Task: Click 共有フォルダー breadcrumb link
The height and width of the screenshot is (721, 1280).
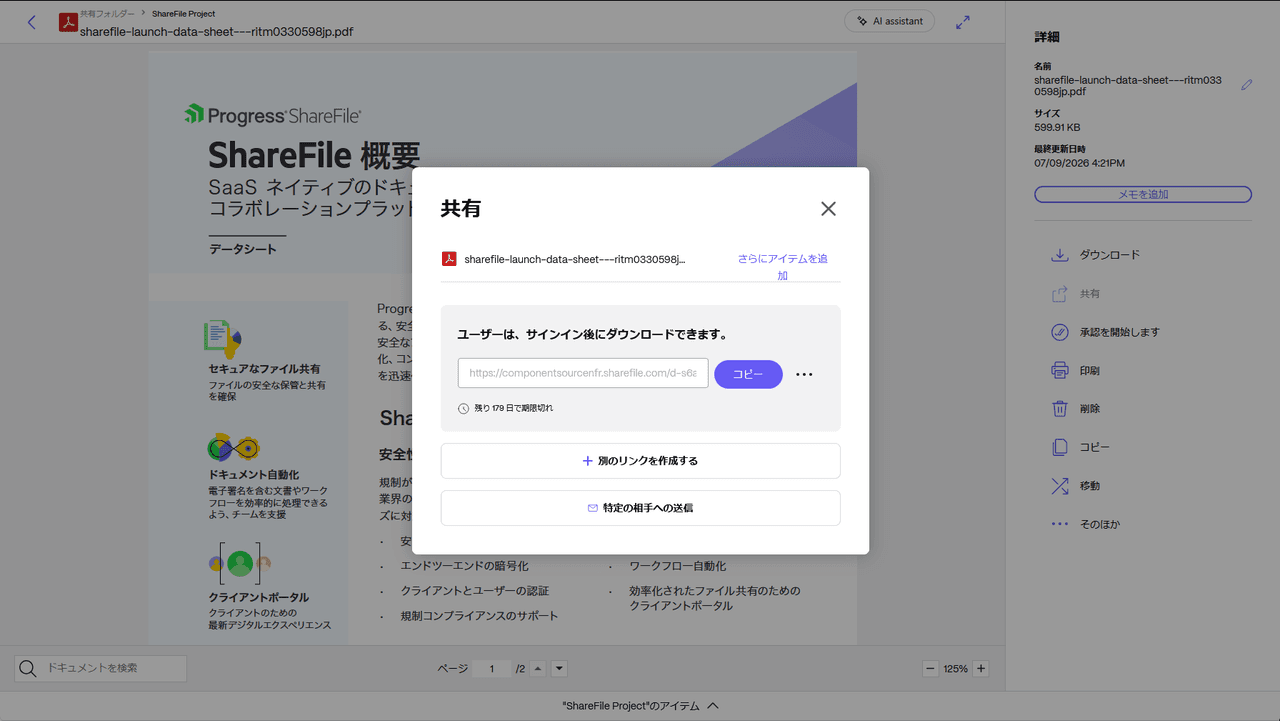Action: pos(107,14)
